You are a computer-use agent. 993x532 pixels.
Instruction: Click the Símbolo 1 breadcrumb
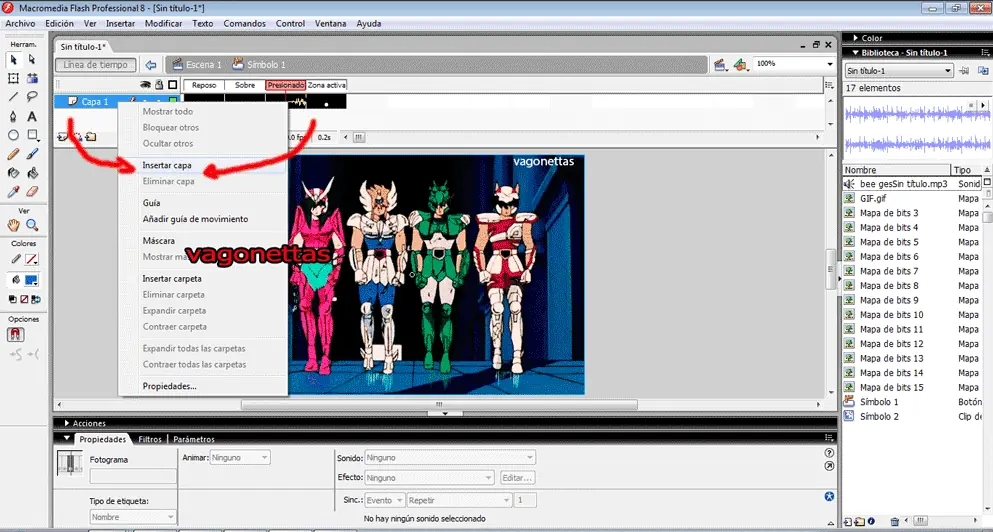[258, 65]
